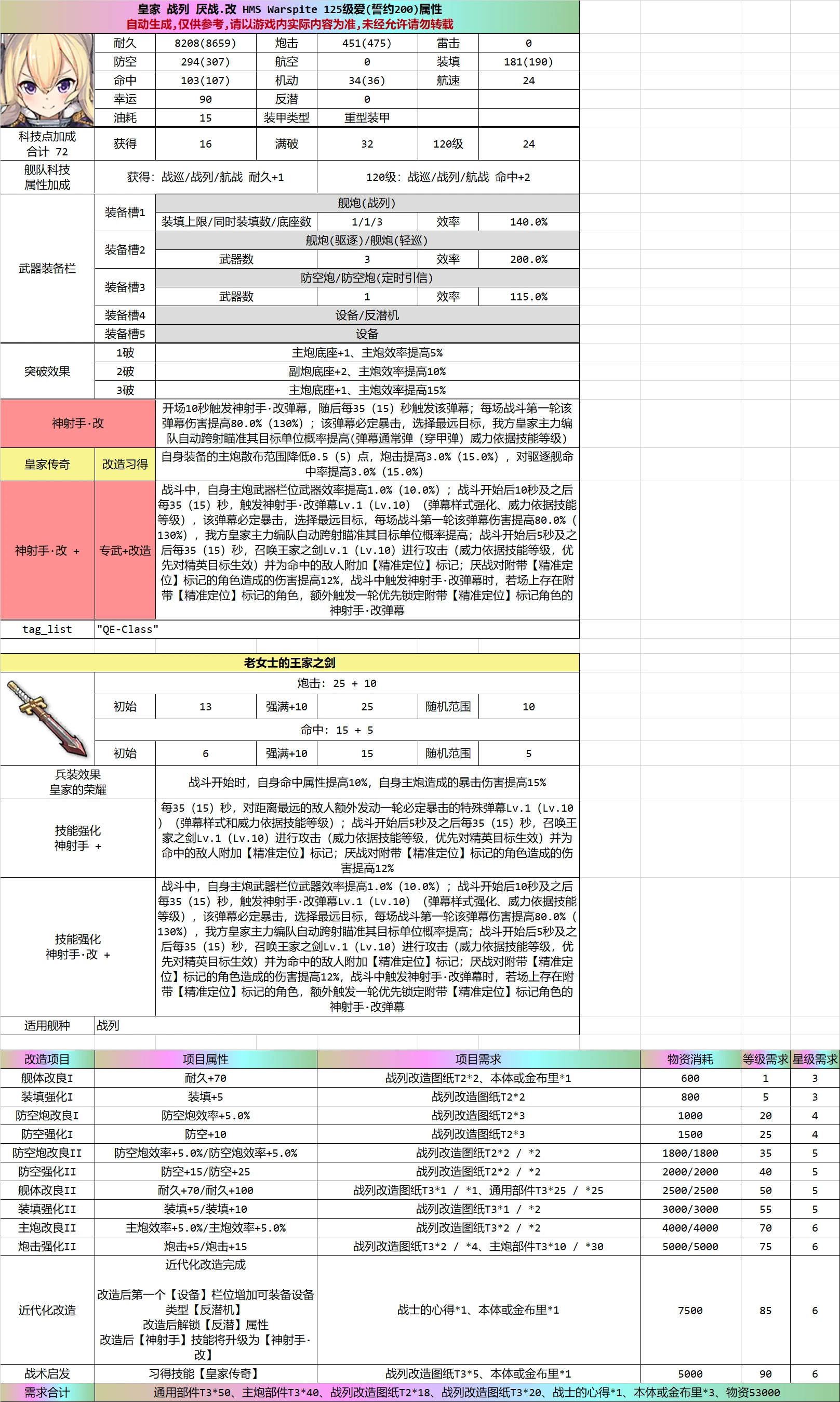The height and width of the screenshot is (1402, 840).
Task: Select the 炮击强化II attribute 炮击+5/炮击+15
Action: (206, 1246)
